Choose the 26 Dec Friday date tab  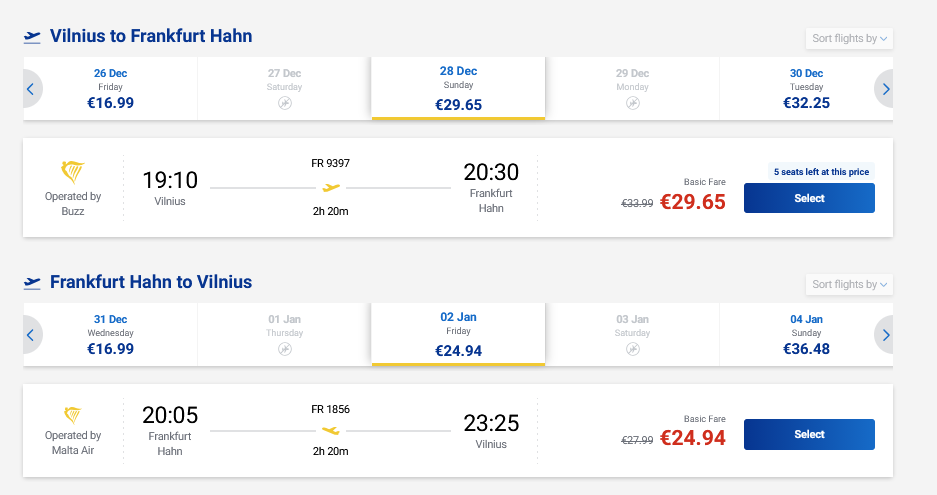(111, 89)
